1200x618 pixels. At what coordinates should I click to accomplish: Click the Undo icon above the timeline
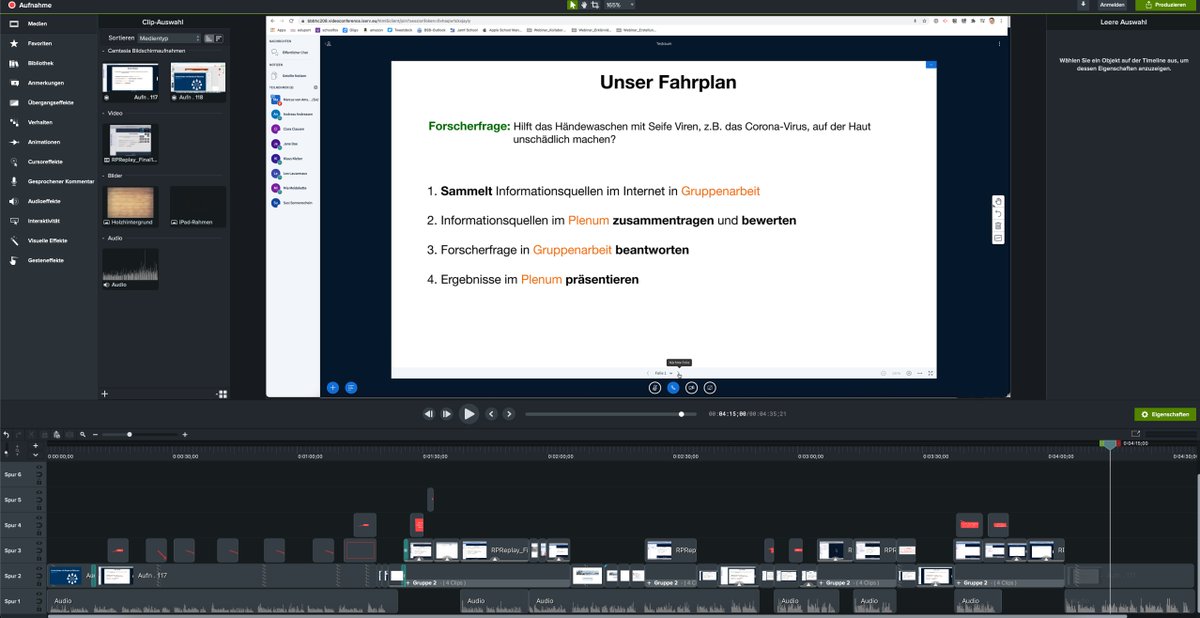pyautogui.click(x=7, y=434)
